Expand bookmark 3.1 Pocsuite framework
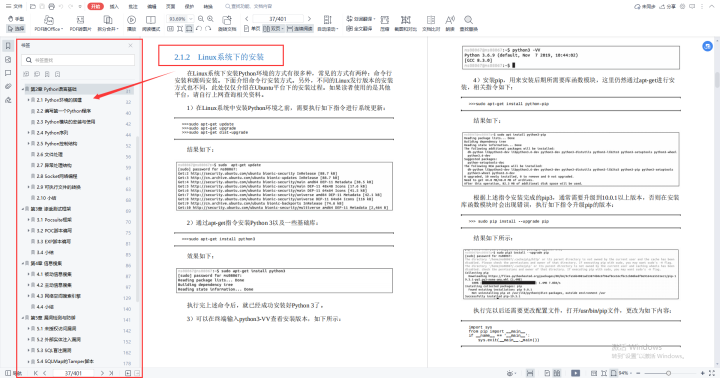 [x=28, y=220]
